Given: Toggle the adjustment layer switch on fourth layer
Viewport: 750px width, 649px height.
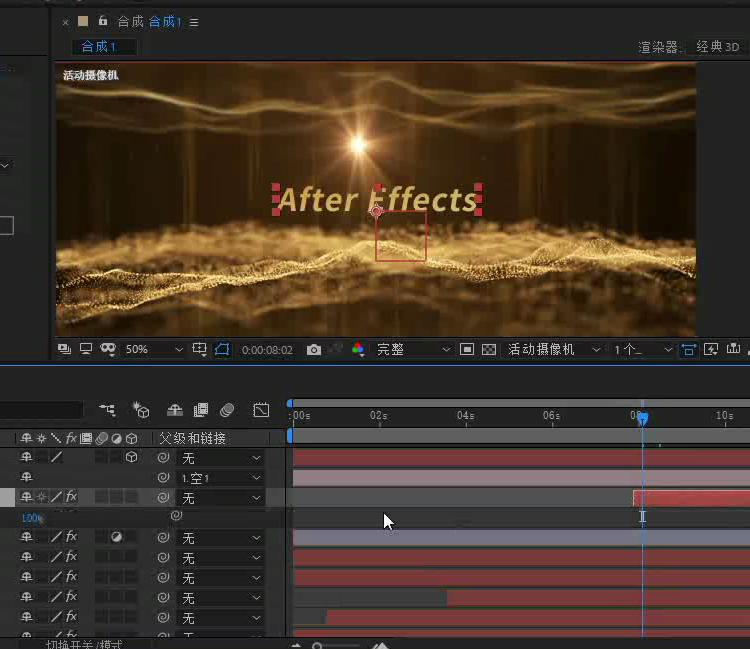Looking at the screenshot, I should (116, 537).
